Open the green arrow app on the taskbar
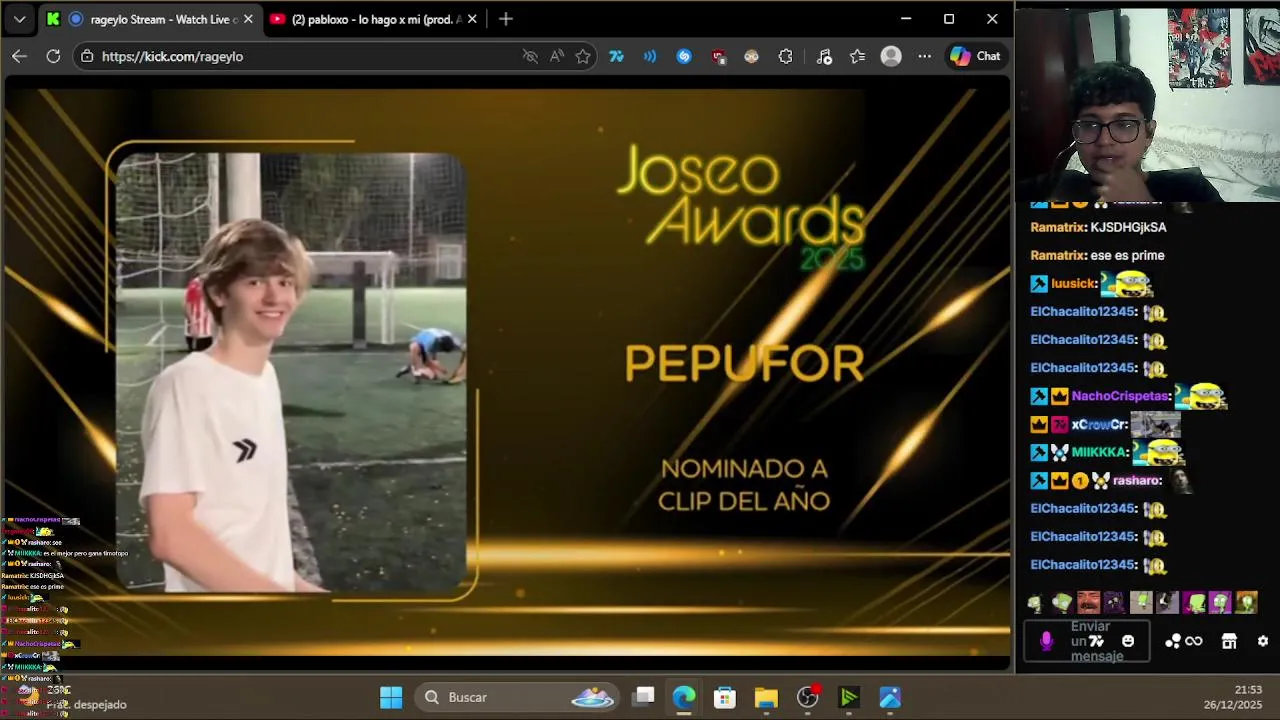The width and height of the screenshot is (1280, 720). point(849,697)
